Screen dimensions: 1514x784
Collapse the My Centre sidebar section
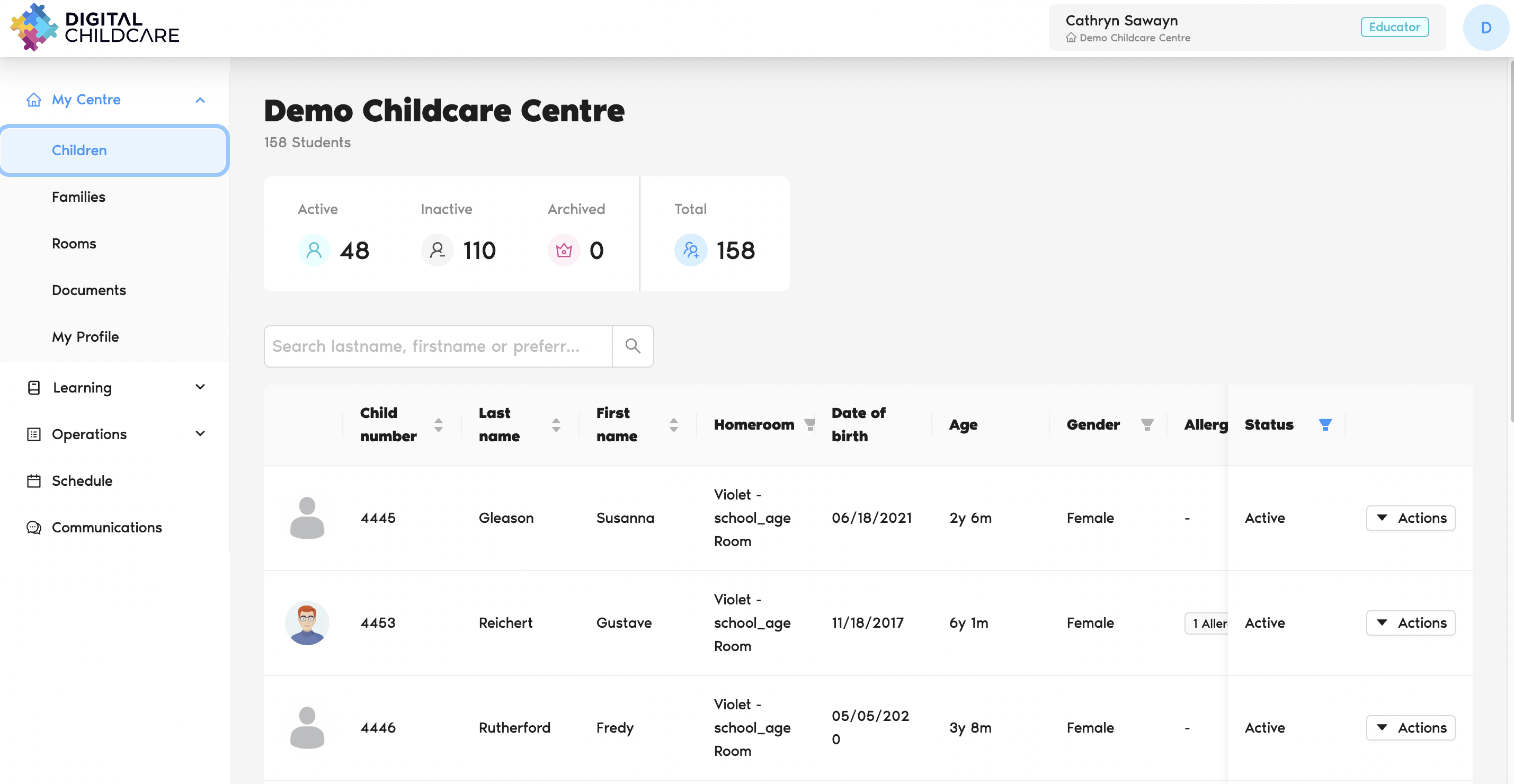pos(200,100)
